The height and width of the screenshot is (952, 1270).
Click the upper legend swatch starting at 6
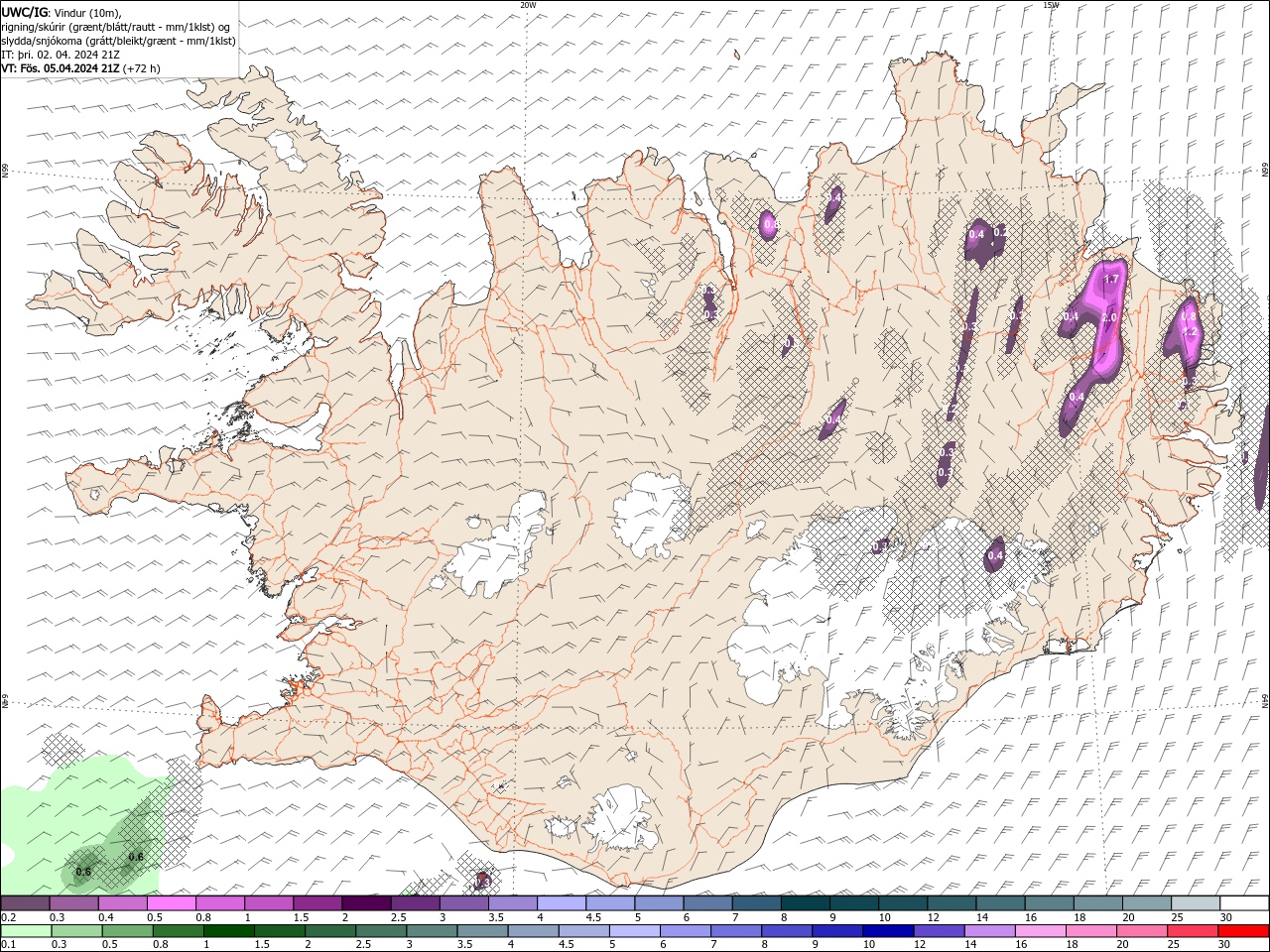[707, 903]
